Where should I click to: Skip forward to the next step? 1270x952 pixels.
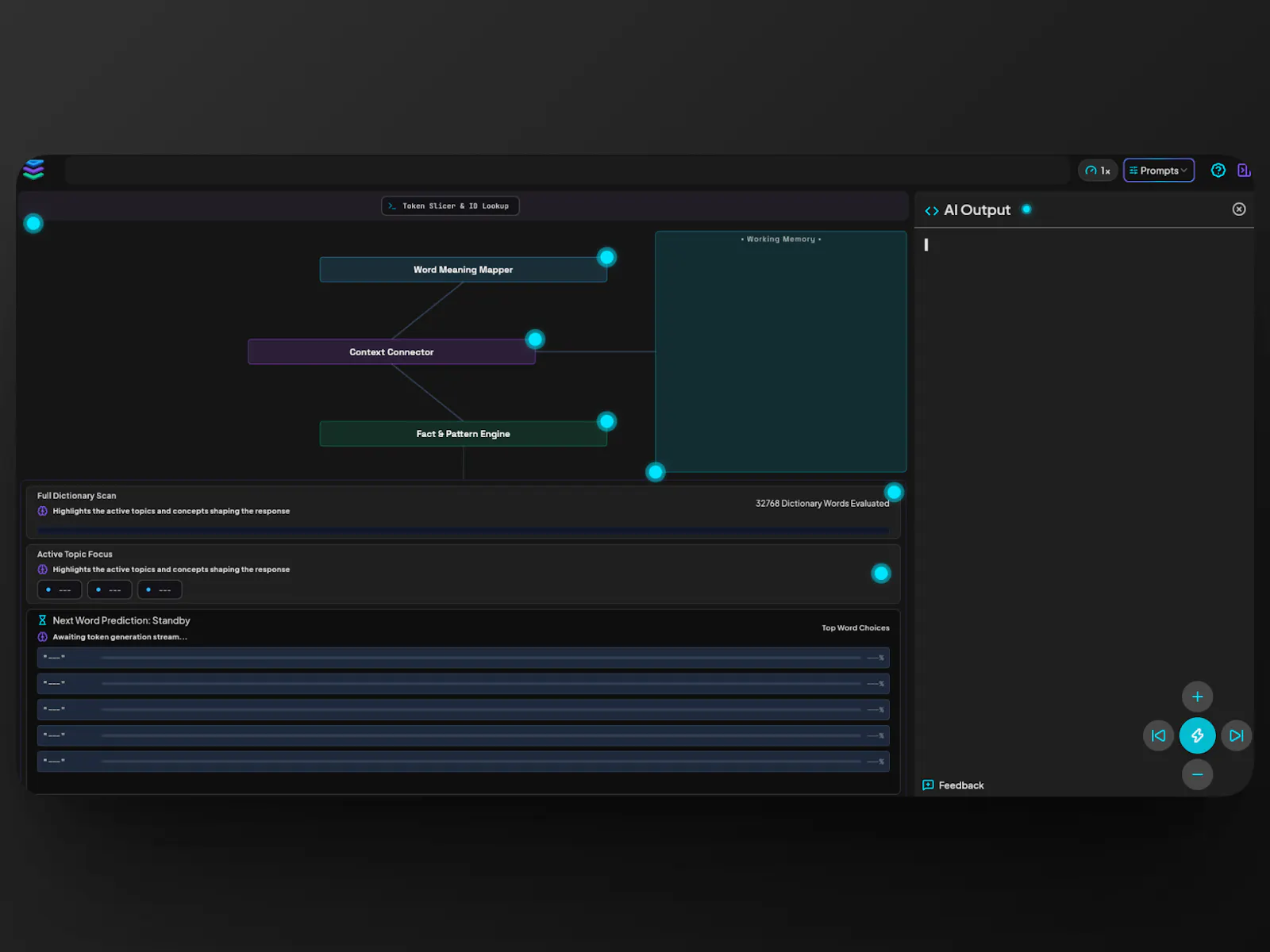tap(1236, 735)
